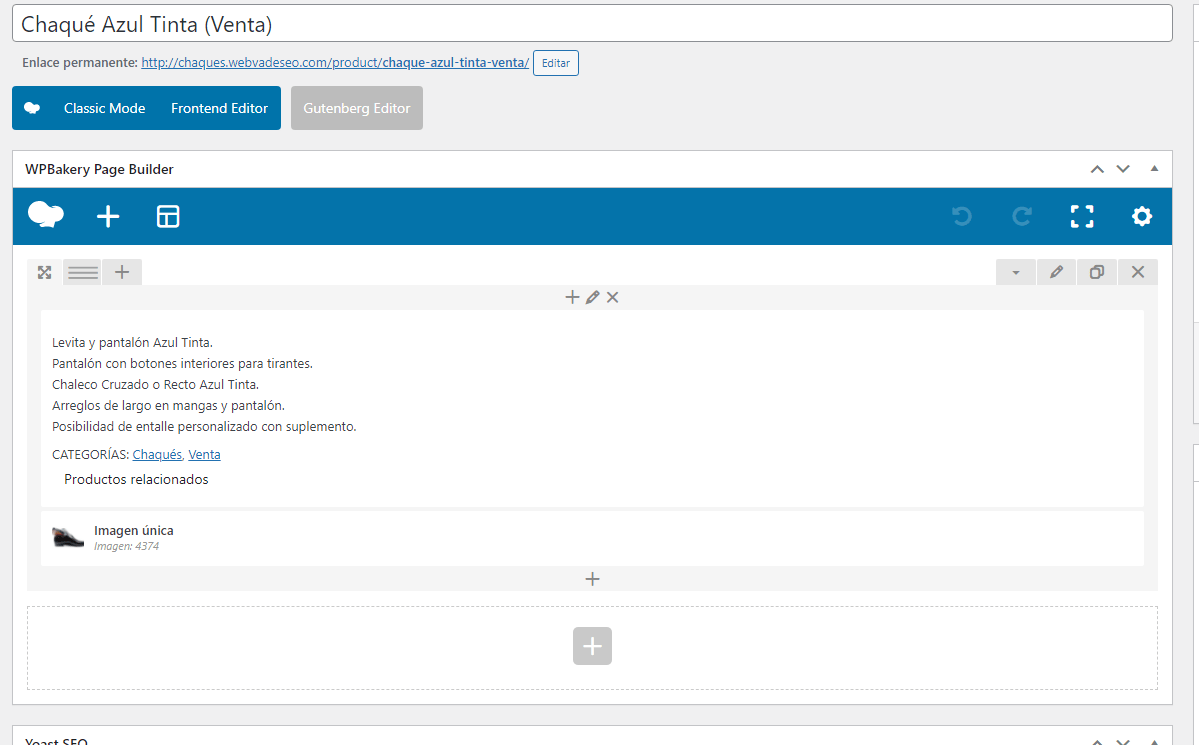This screenshot has height=745, width=1199.
Task: Click the row move handle icon
Action: tap(44, 272)
